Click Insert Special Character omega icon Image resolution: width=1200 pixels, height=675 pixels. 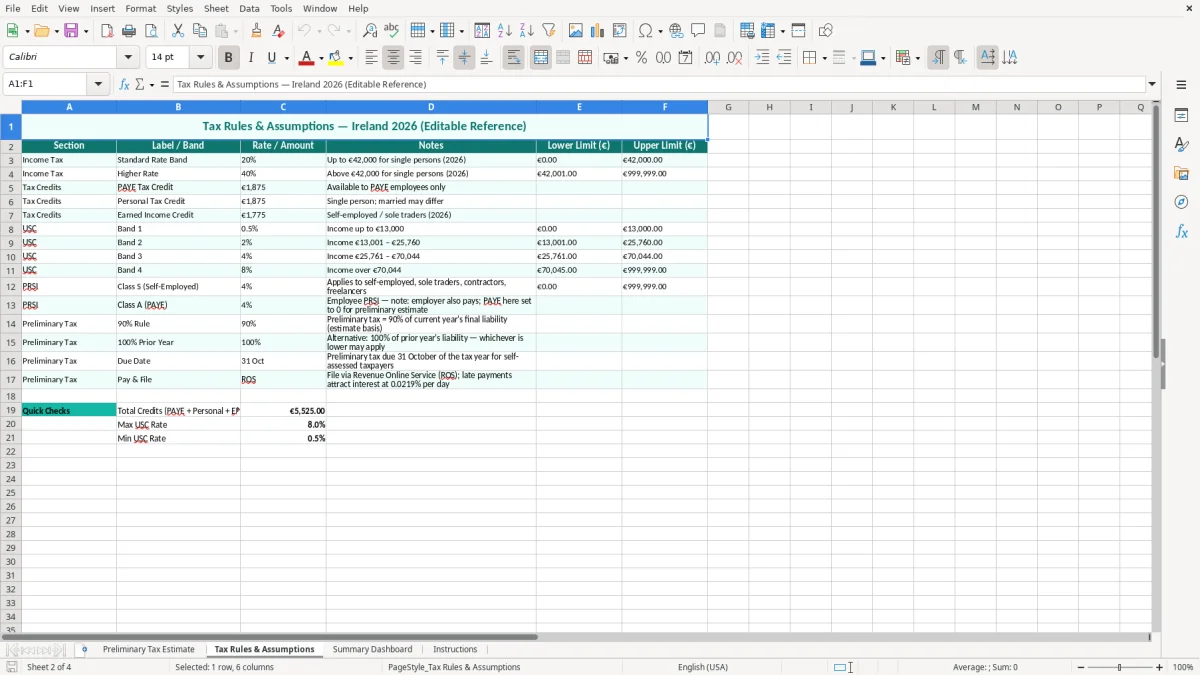coord(645,31)
